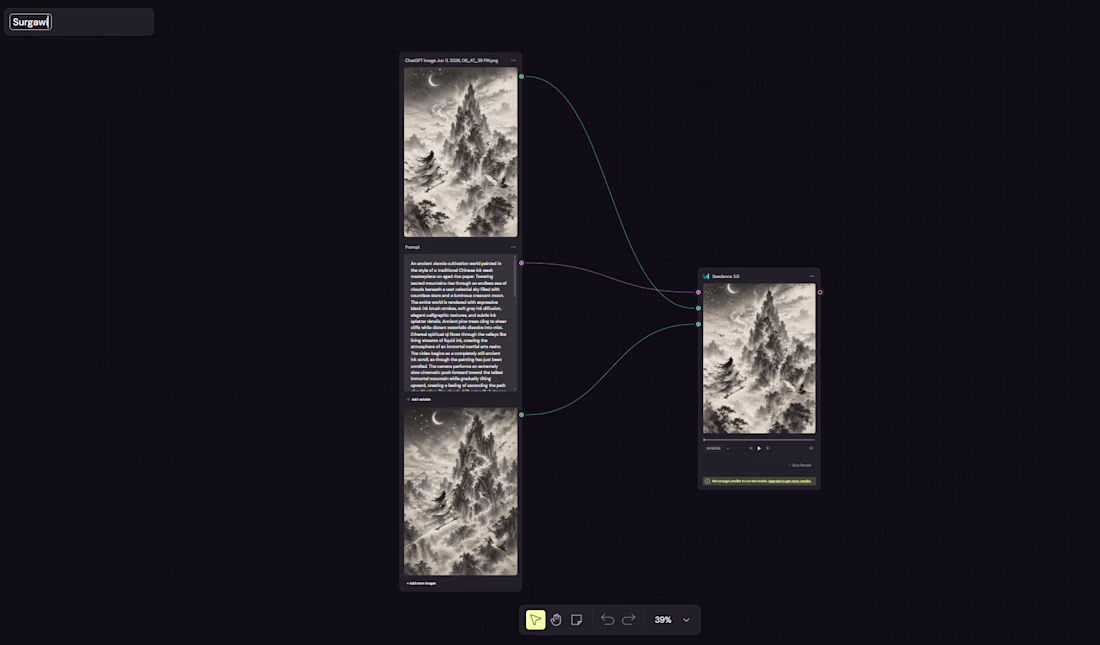Screen dimensions: 1100x645
Task: Click the Run Model button
Action: pos(800,465)
